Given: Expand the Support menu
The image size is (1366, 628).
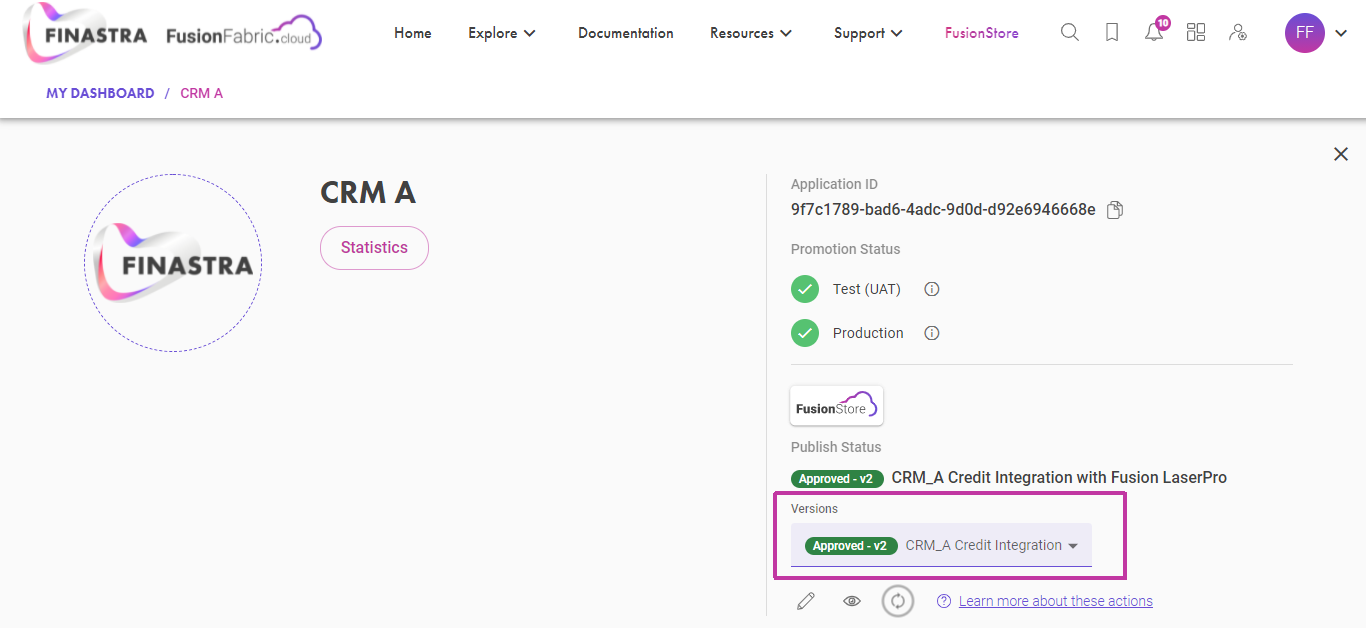Looking at the screenshot, I should 868,33.
